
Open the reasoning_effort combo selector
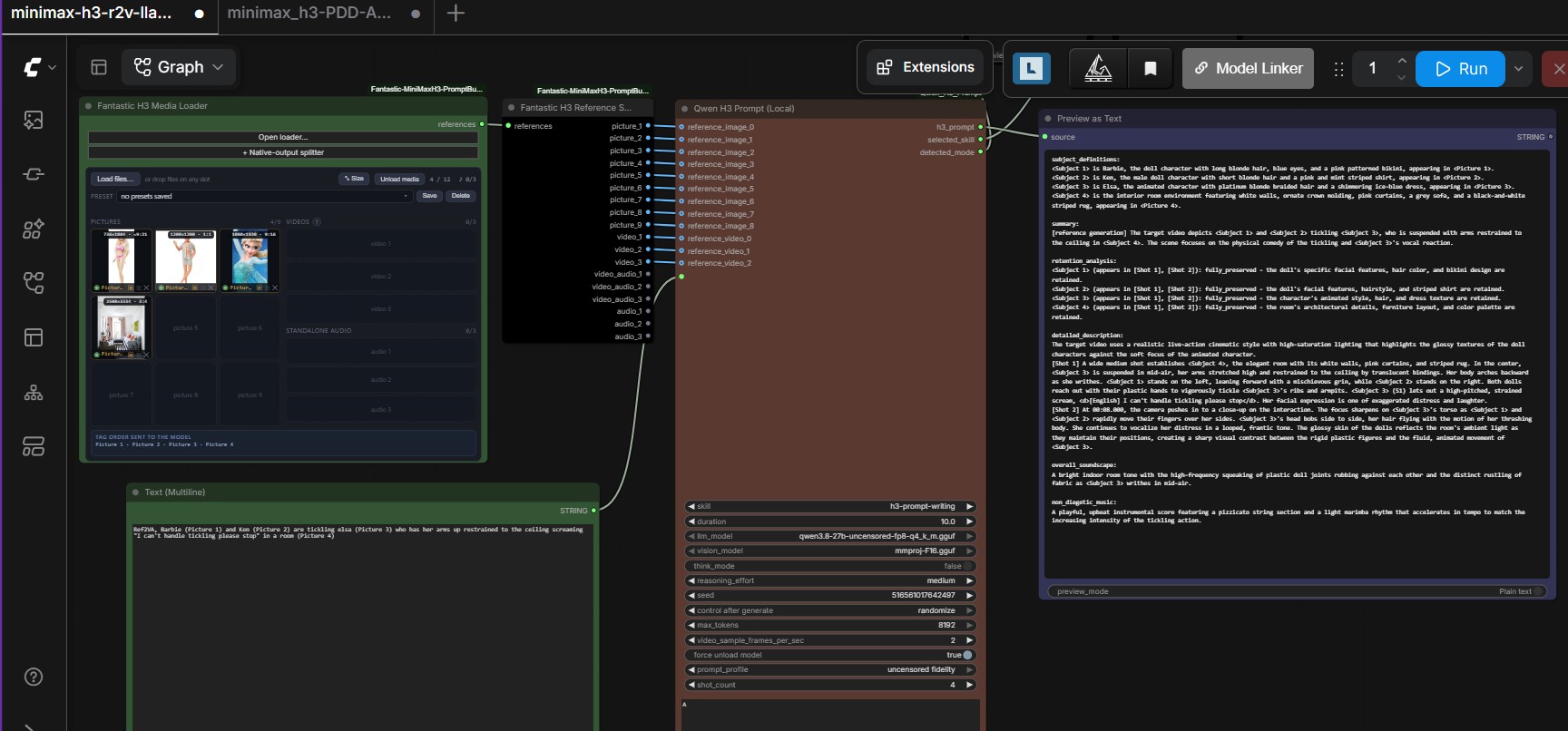coord(830,580)
